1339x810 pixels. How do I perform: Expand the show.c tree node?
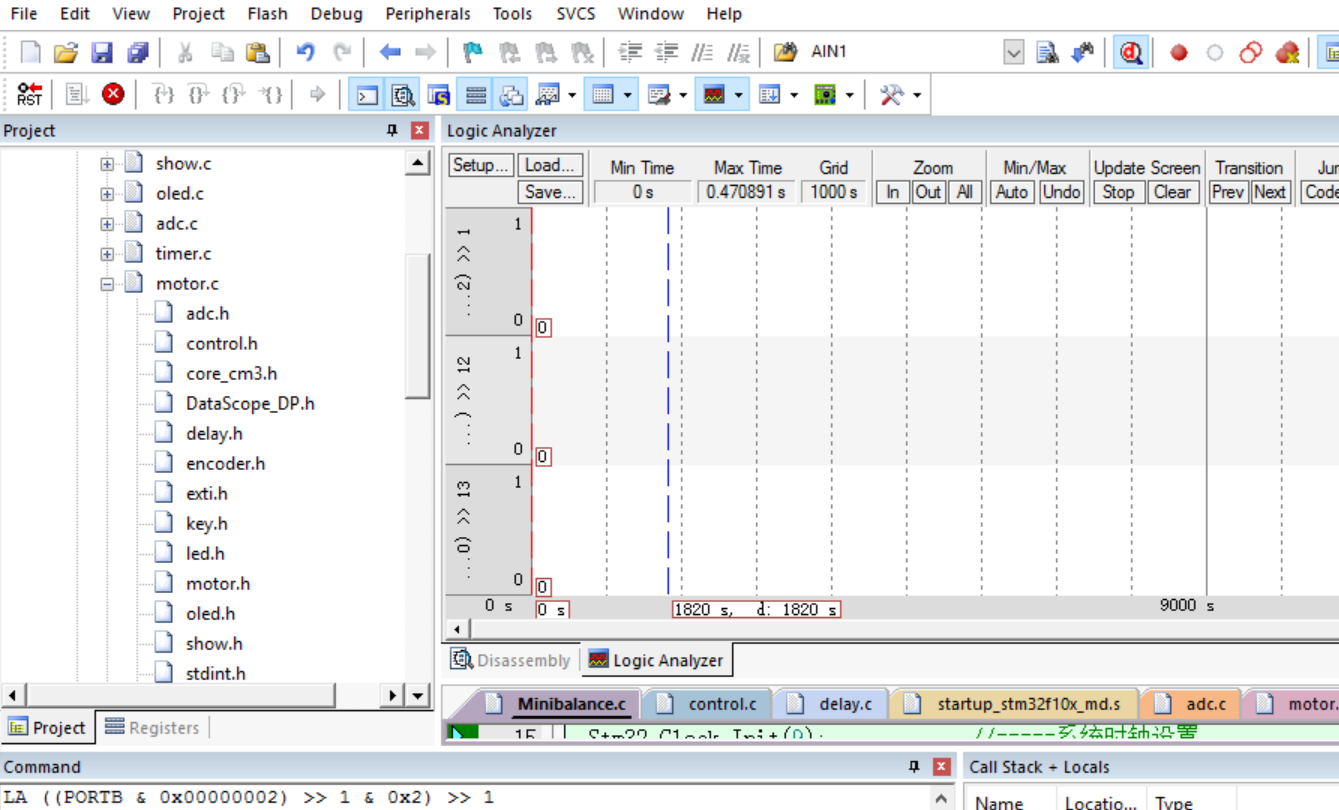click(x=107, y=164)
